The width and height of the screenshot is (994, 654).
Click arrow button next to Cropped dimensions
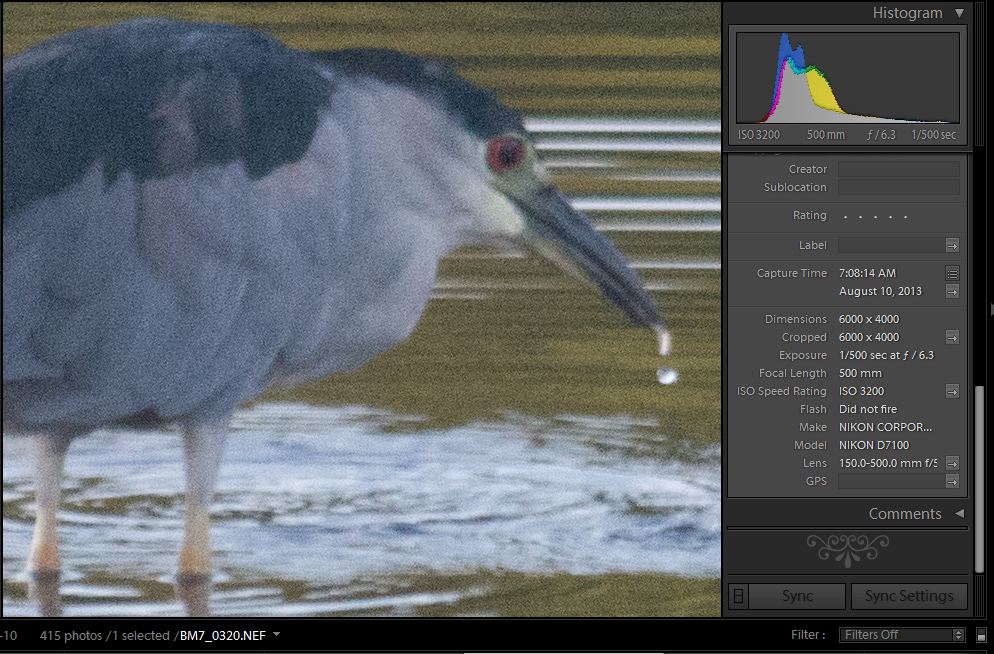952,337
